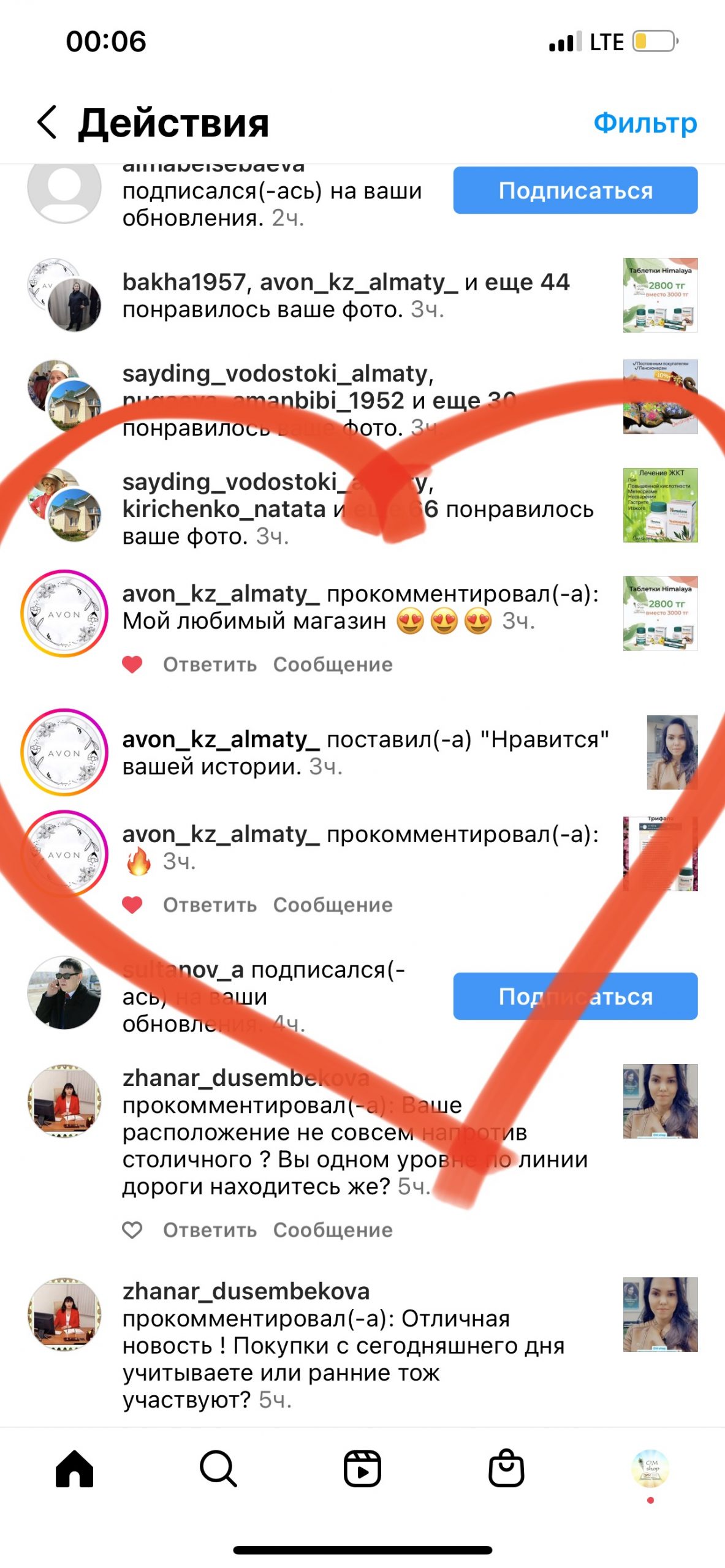The image size is (725, 1568).
Task: Open the Shop bag tab
Action: tap(506, 1468)
